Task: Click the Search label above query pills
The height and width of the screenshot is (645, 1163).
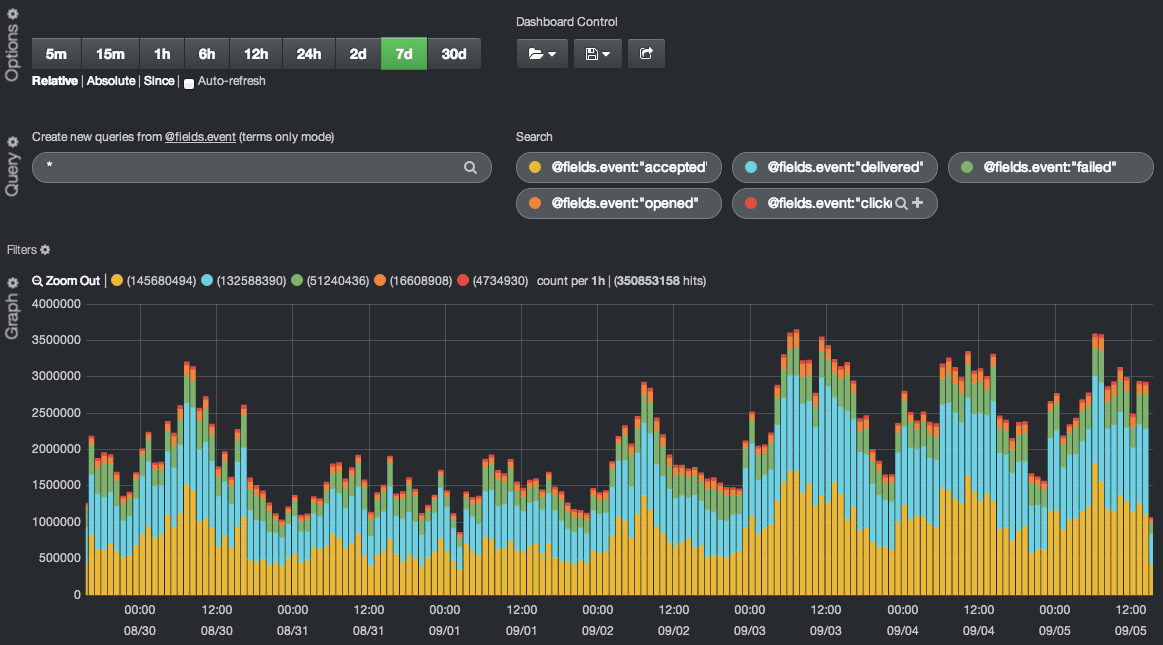Action: pyautogui.click(x=534, y=137)
